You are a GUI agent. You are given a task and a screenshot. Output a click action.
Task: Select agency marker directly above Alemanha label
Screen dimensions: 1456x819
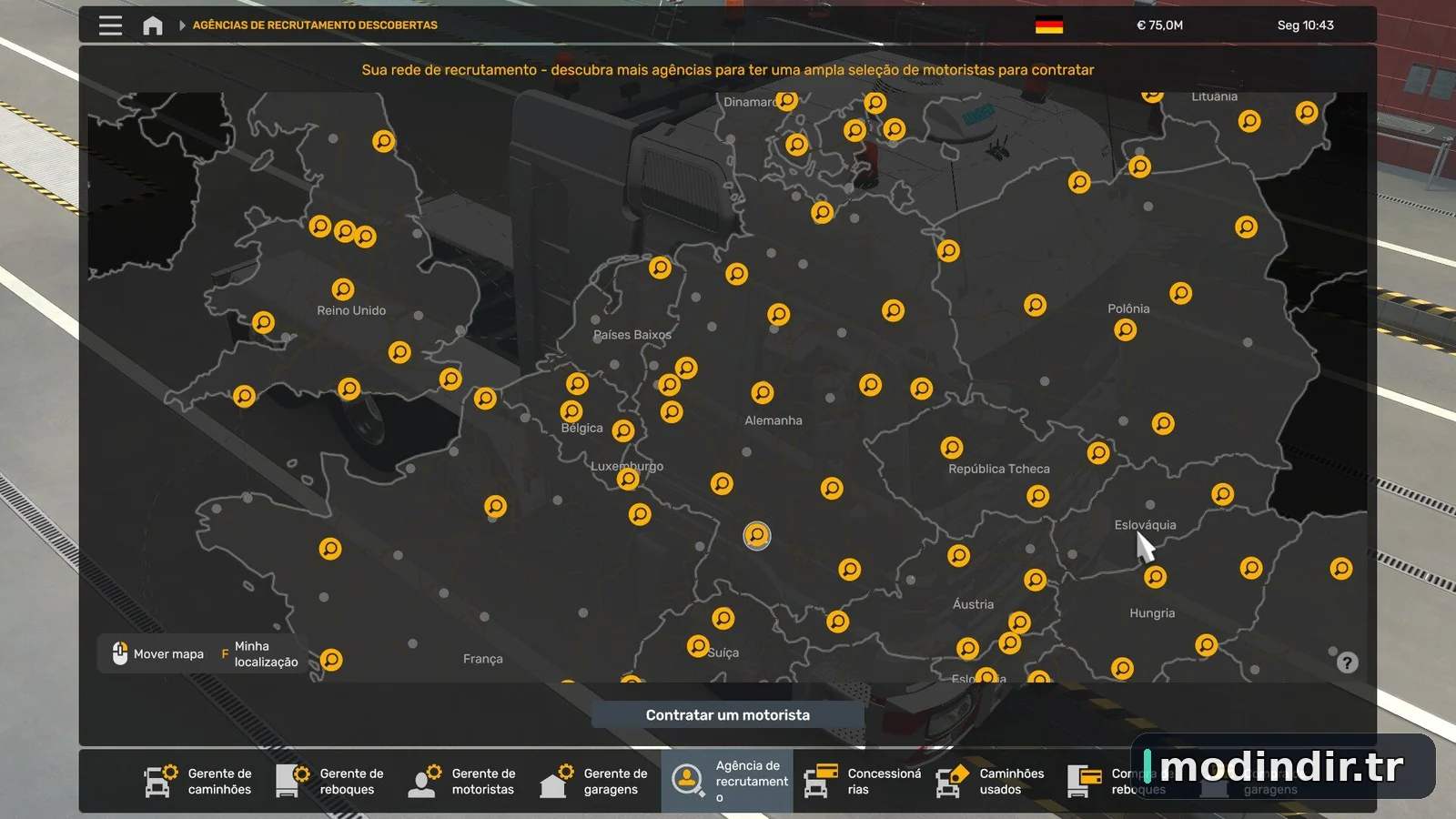pos(763,393)
